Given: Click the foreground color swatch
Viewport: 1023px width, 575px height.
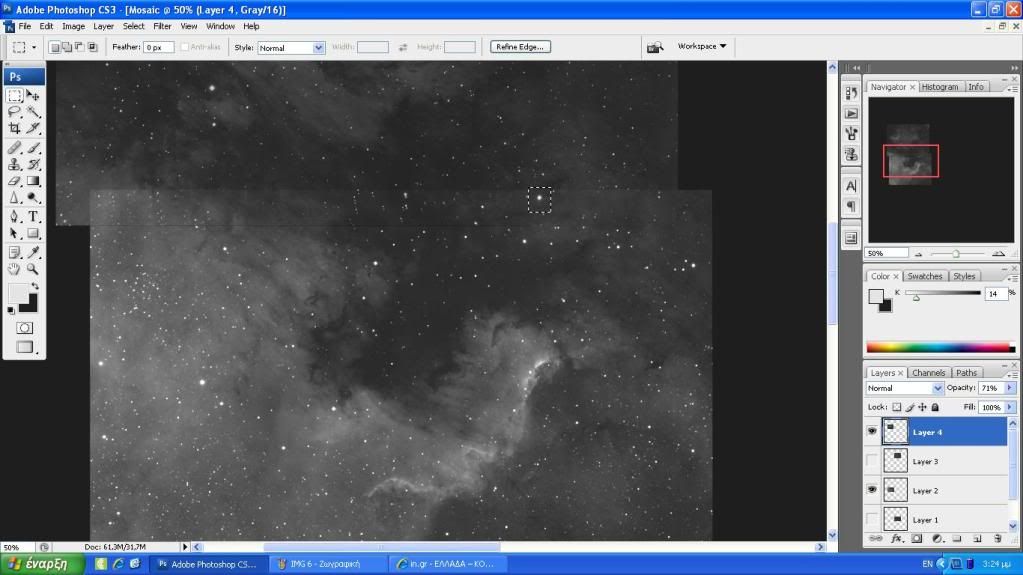Looking at the screenshot, I should [x=18, y=294].
